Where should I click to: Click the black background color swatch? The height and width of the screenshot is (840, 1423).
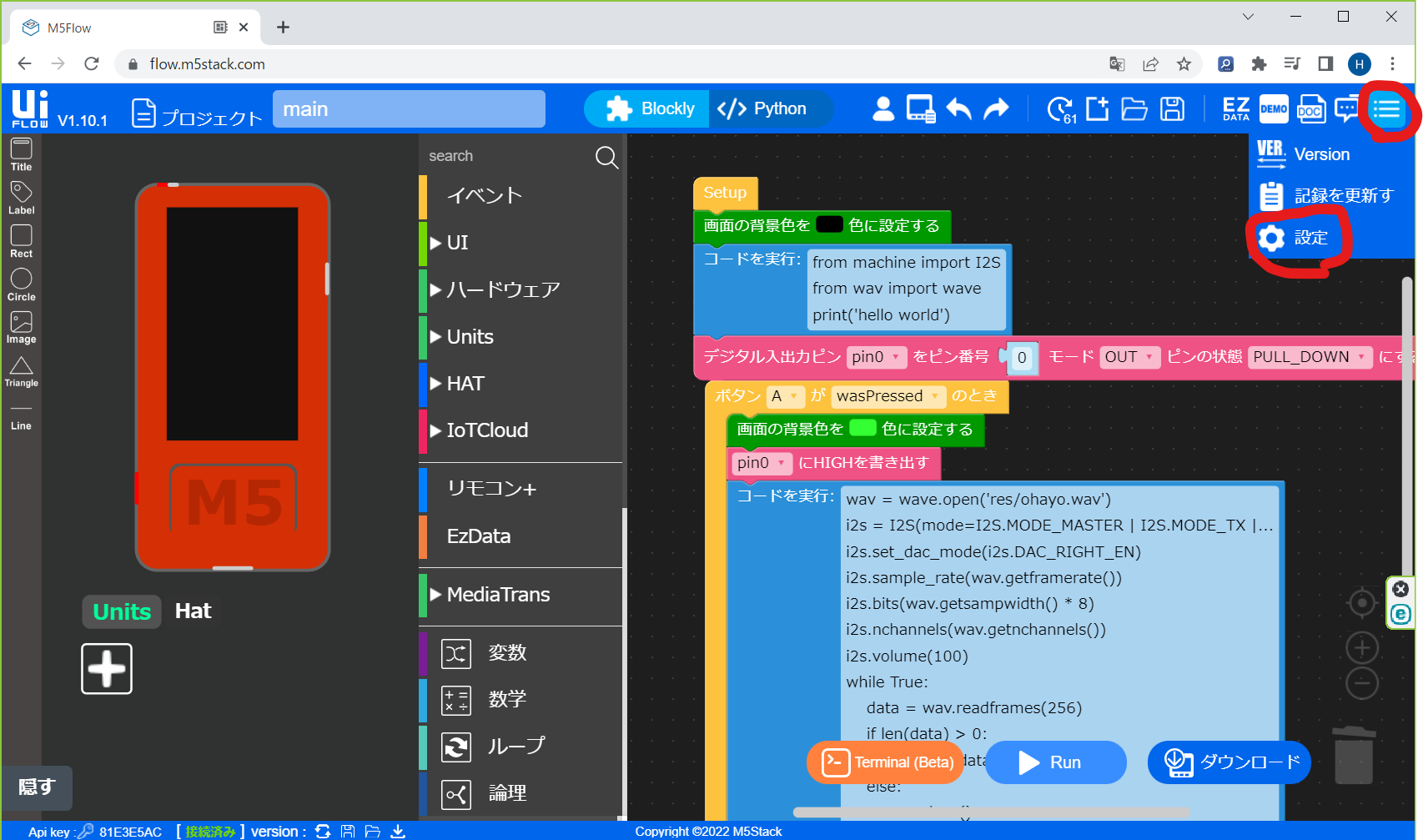[829, 224]
